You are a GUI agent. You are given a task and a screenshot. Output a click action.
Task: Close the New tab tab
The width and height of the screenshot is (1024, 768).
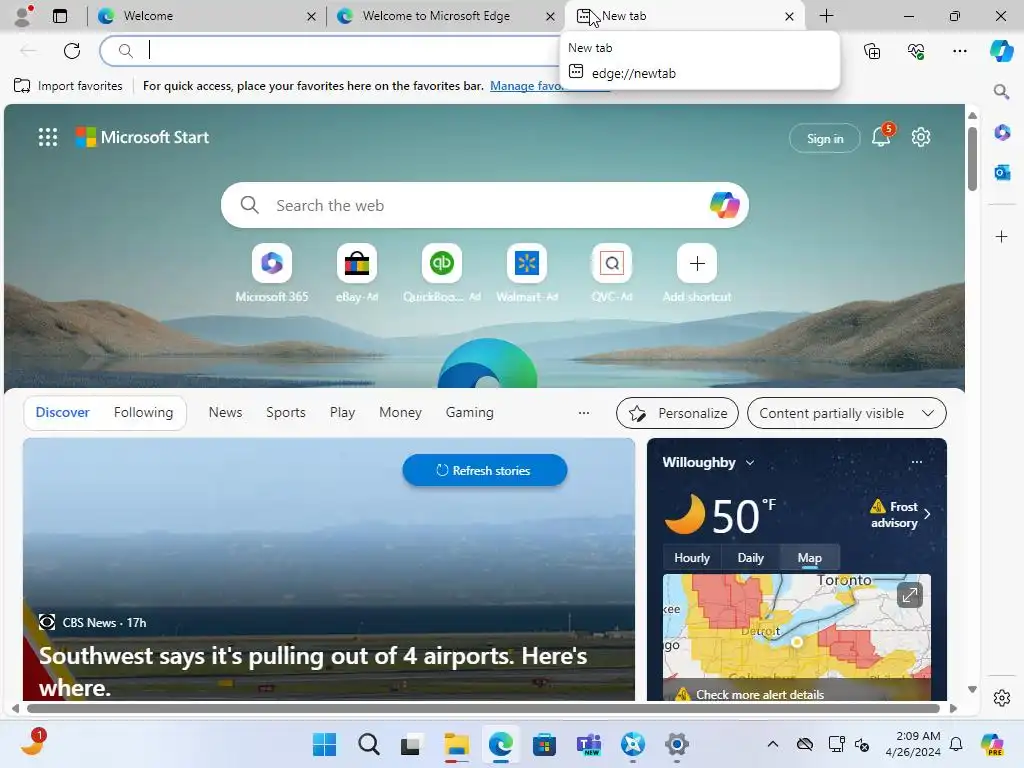(789, 16)
